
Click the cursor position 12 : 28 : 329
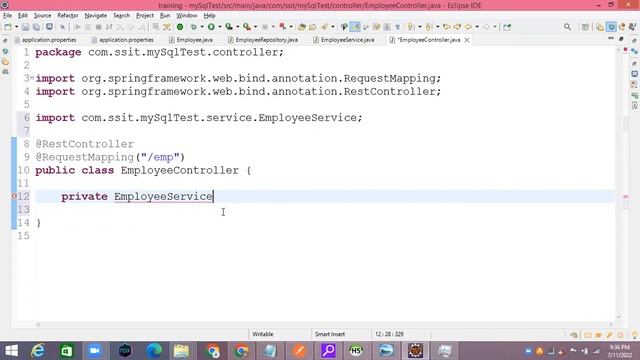(x=389, y=334)
